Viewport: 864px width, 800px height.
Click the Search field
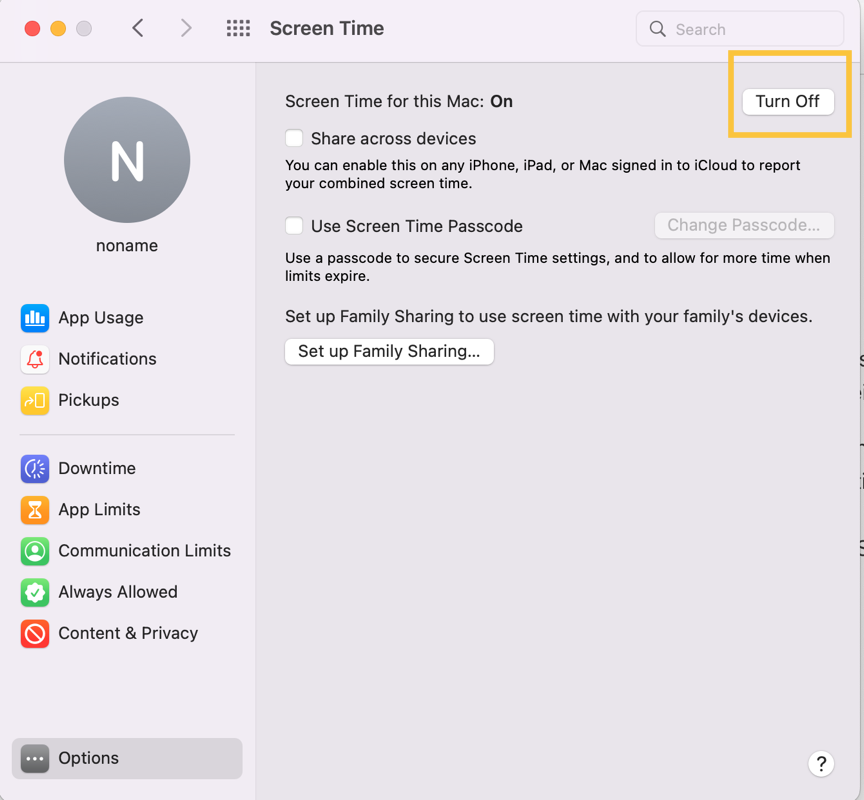click(740, 29)
